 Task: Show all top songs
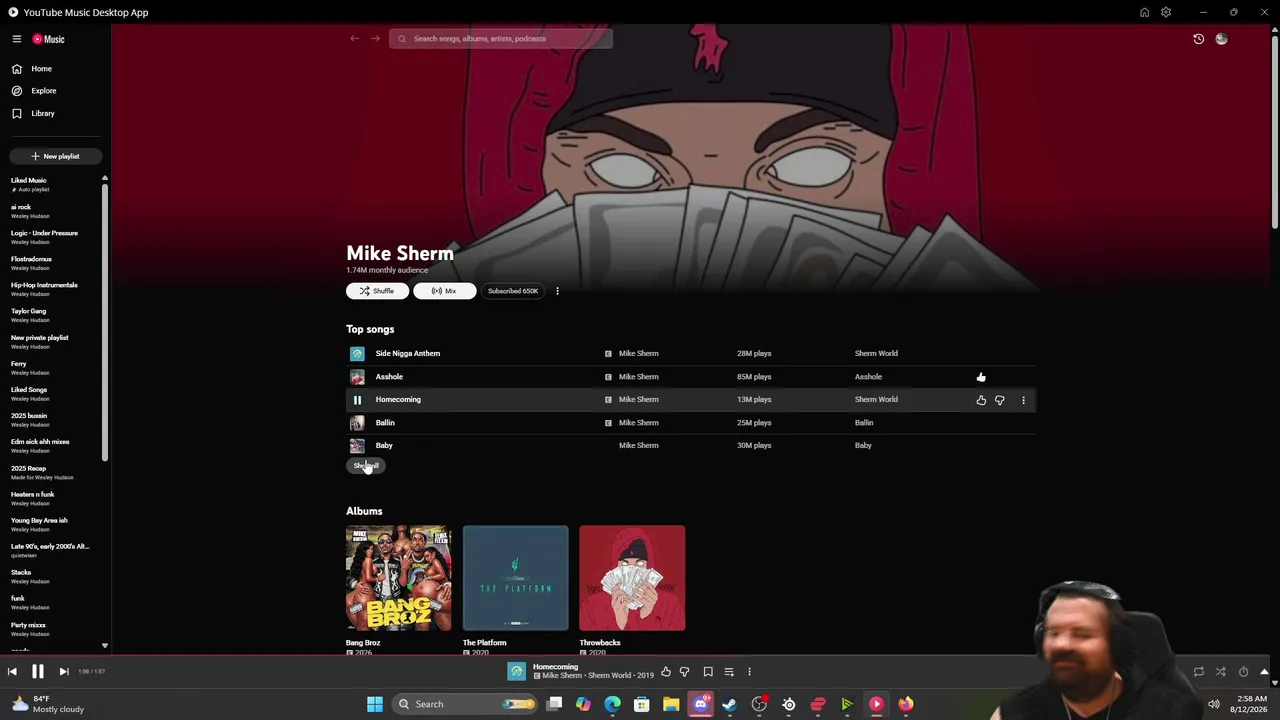[366, 466]
